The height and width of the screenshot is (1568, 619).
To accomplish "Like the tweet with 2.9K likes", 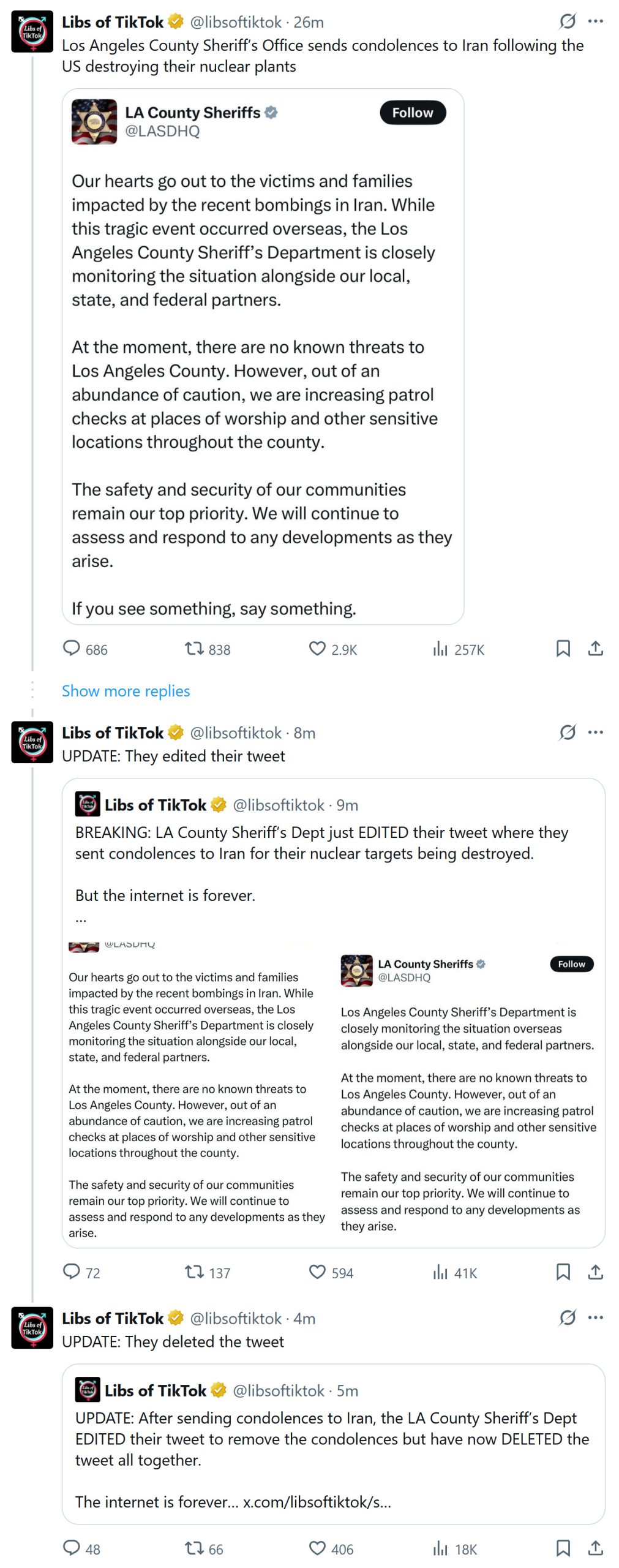I will 317,648.
